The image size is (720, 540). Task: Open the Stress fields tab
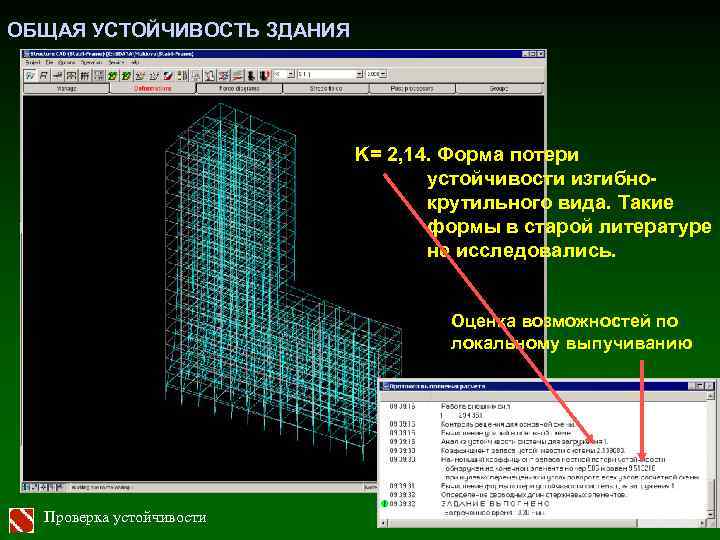[326, 88]
